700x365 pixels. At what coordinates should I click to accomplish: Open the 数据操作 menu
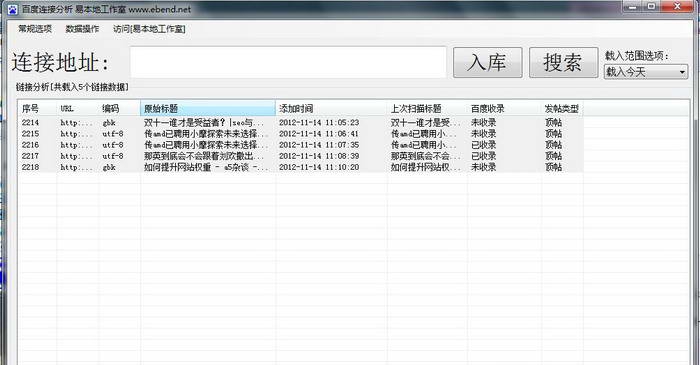[82, 29]
